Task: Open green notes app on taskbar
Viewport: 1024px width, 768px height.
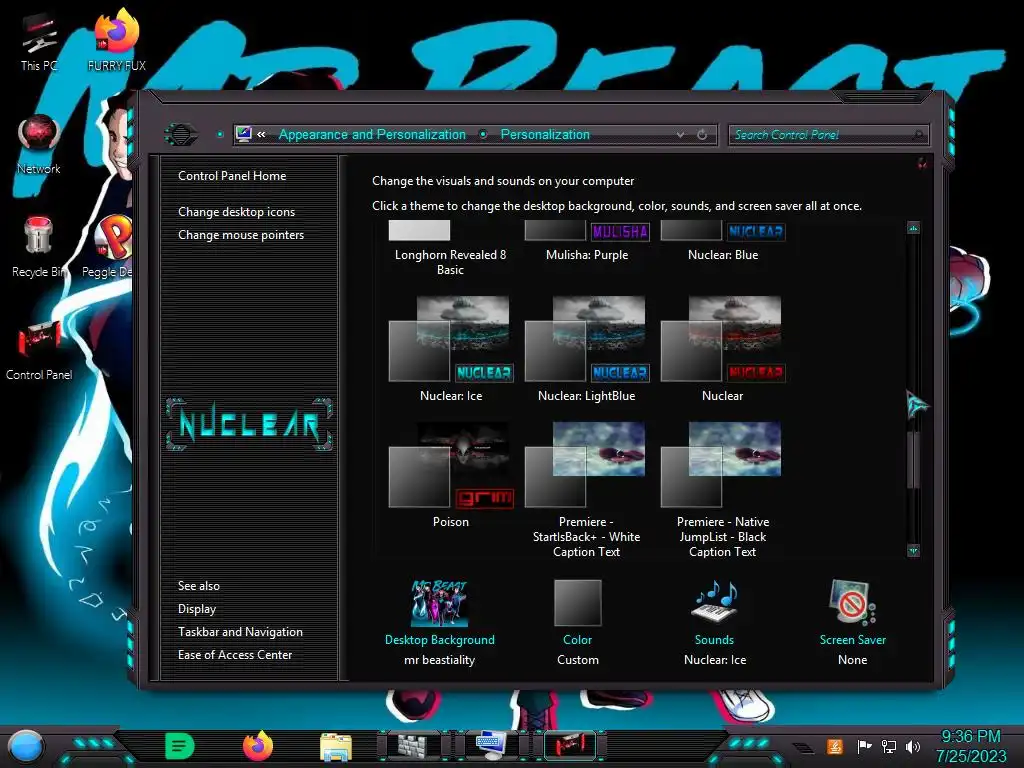Action: (180, 746)
